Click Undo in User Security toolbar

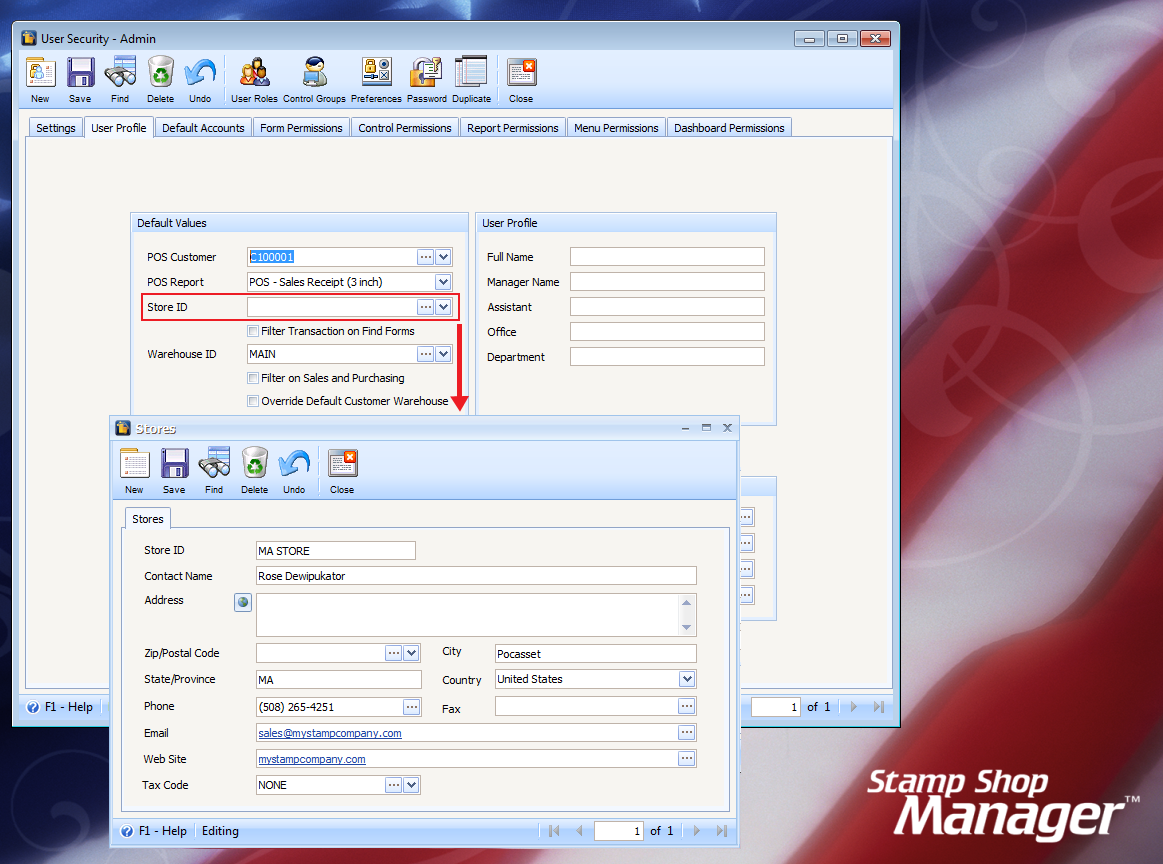[200, 79]
